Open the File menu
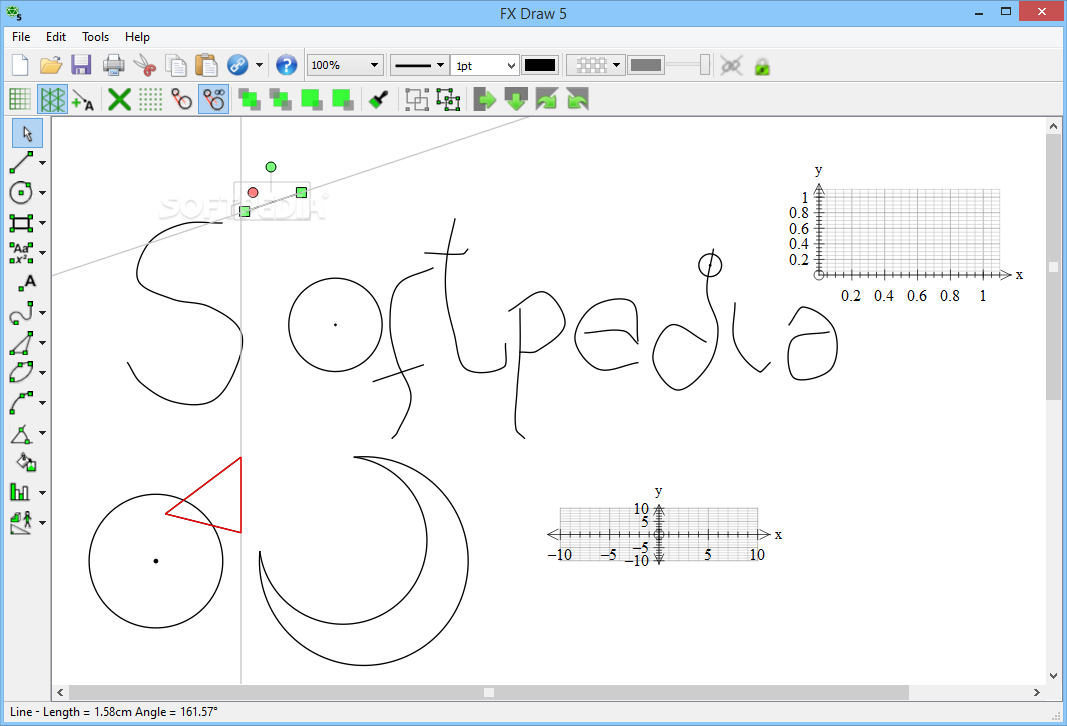The image size is (1067, 726). point(21,37)
